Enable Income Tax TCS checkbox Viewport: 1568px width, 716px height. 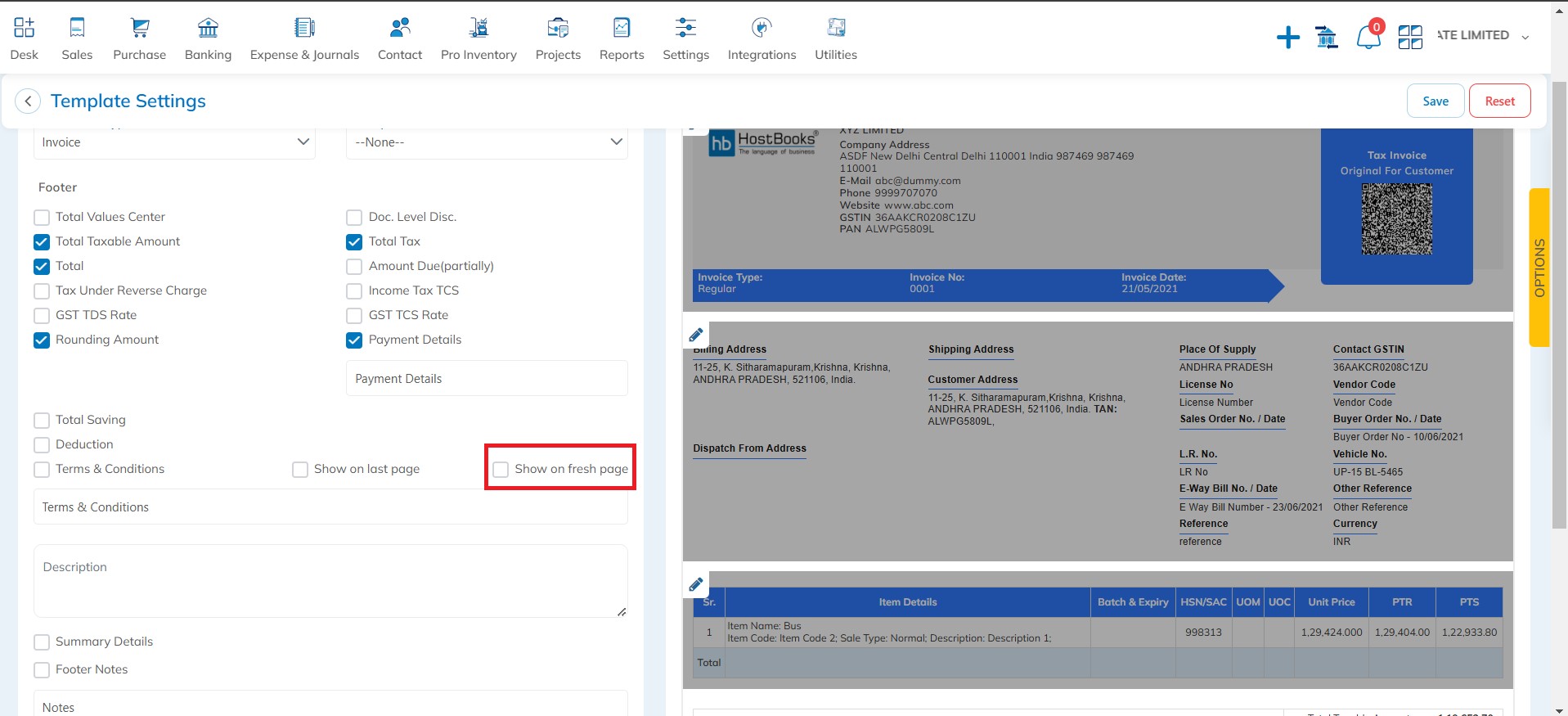coord(354,291)
